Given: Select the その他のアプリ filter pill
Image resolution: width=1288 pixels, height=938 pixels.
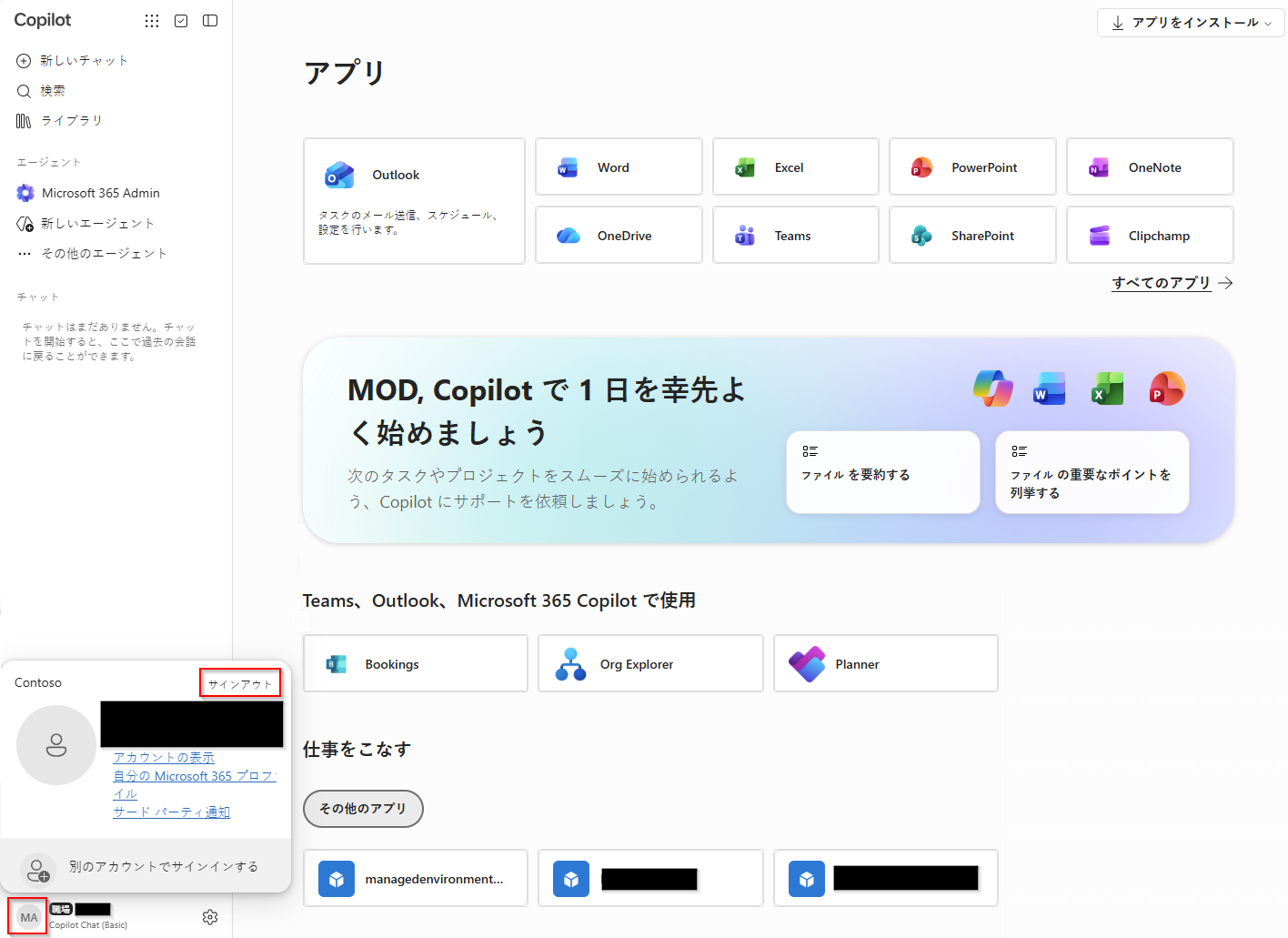Looking at the screenshot, I should (x=363, y=809).
